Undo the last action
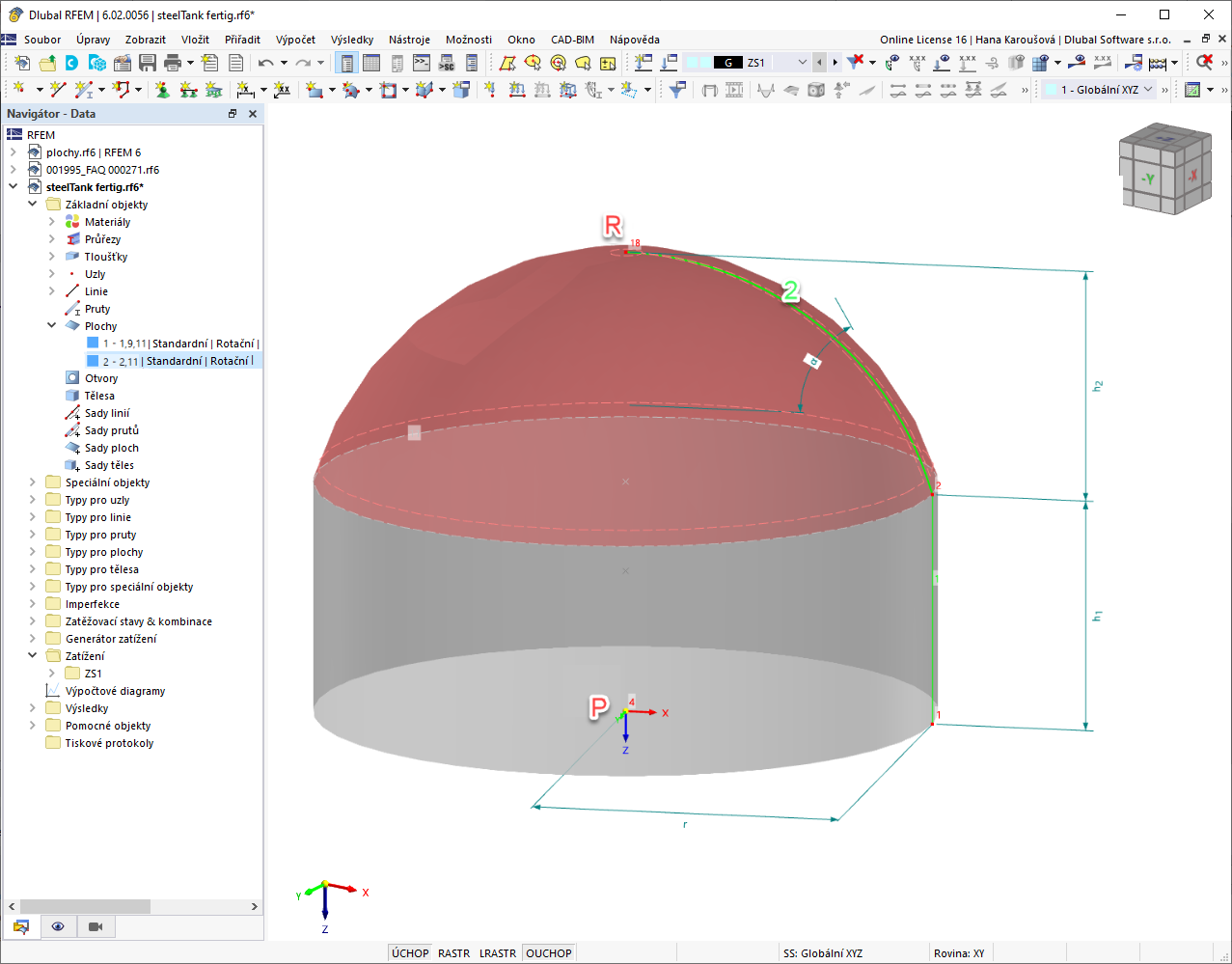The width and height of the screenshot is (1232, 964). [x=265, y=63]
